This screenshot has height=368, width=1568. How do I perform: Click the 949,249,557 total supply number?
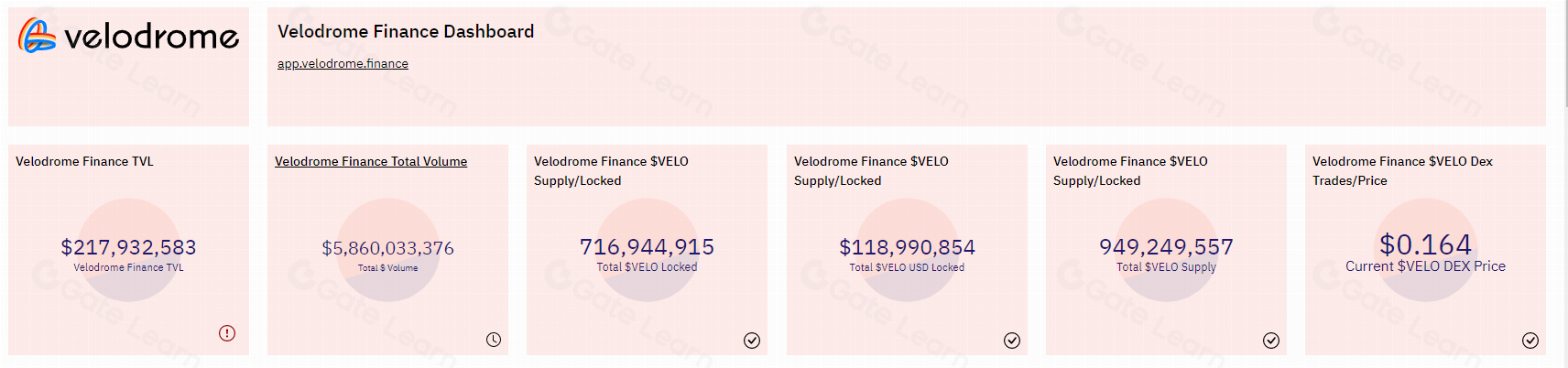tap(1166, 247)
